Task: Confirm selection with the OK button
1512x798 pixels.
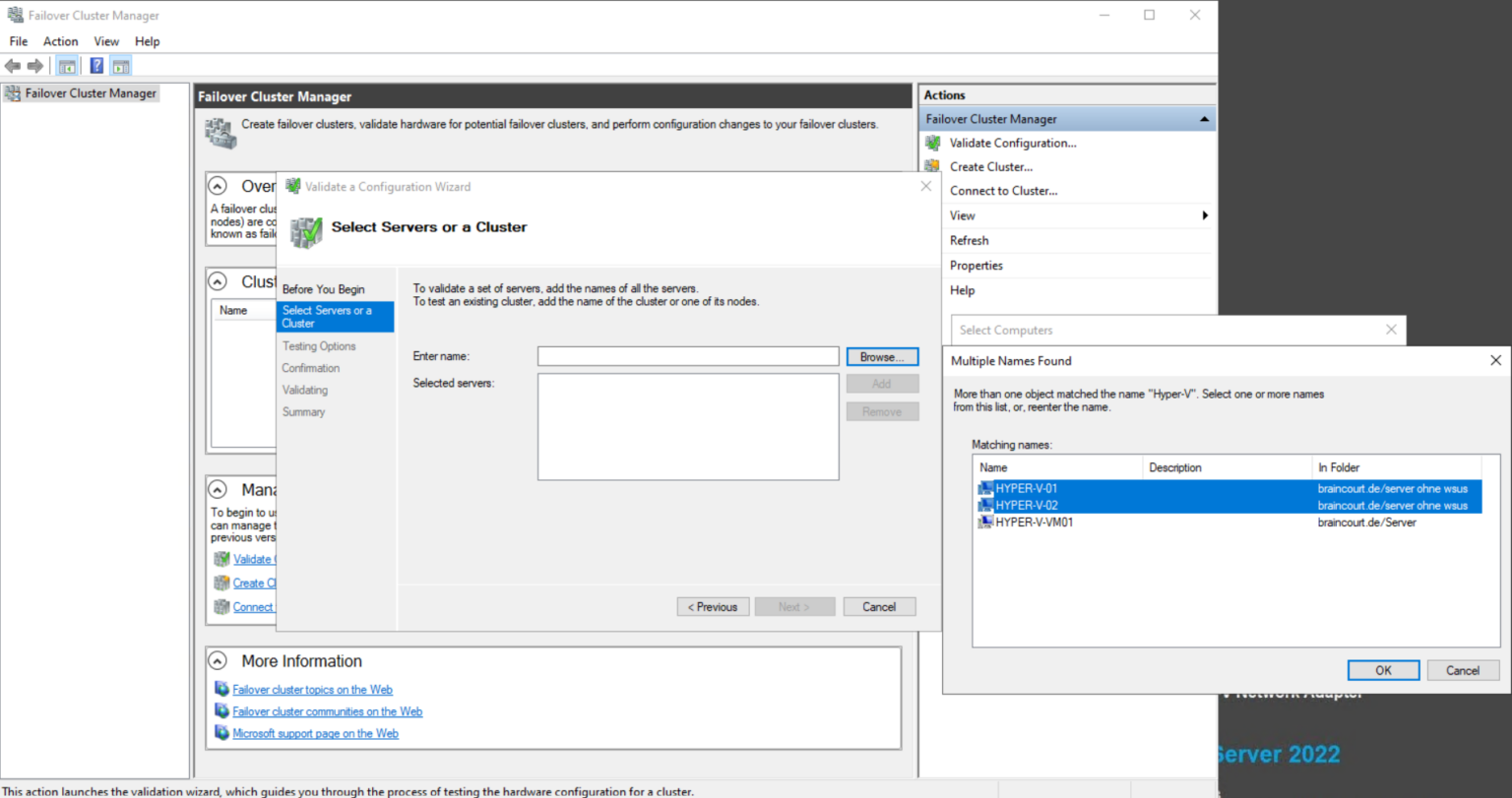Action: pos(1383,669)
